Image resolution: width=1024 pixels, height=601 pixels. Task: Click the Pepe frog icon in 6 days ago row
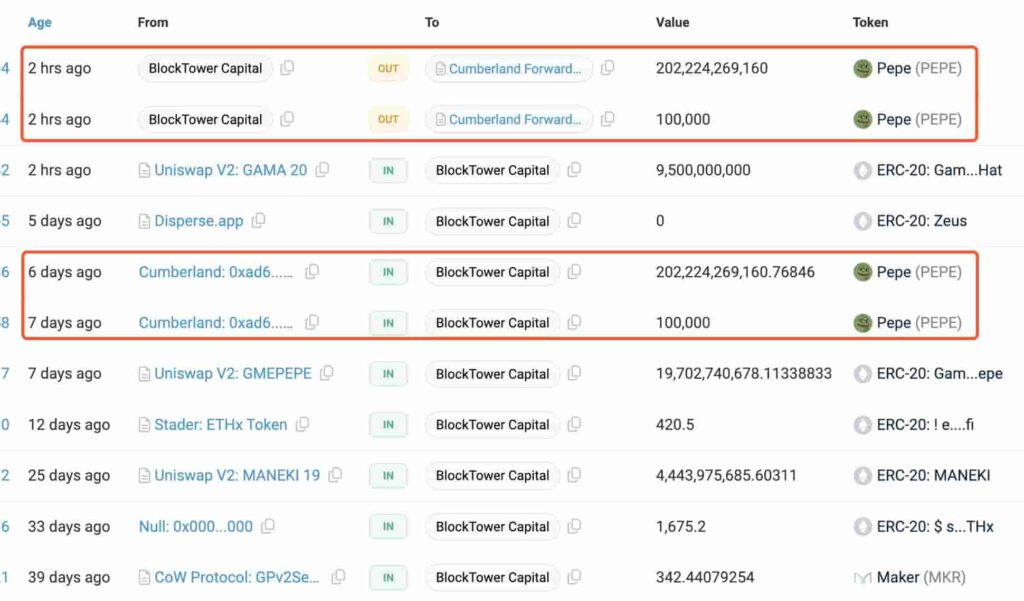click(863, 272)
